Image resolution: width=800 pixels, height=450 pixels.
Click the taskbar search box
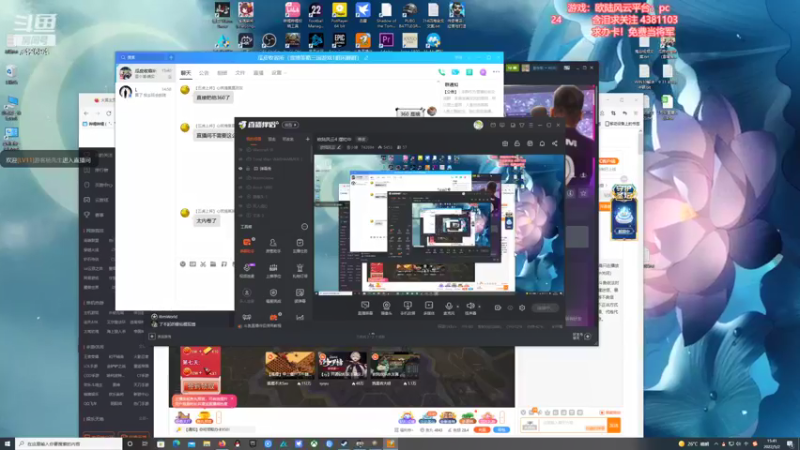pos(69,444)
